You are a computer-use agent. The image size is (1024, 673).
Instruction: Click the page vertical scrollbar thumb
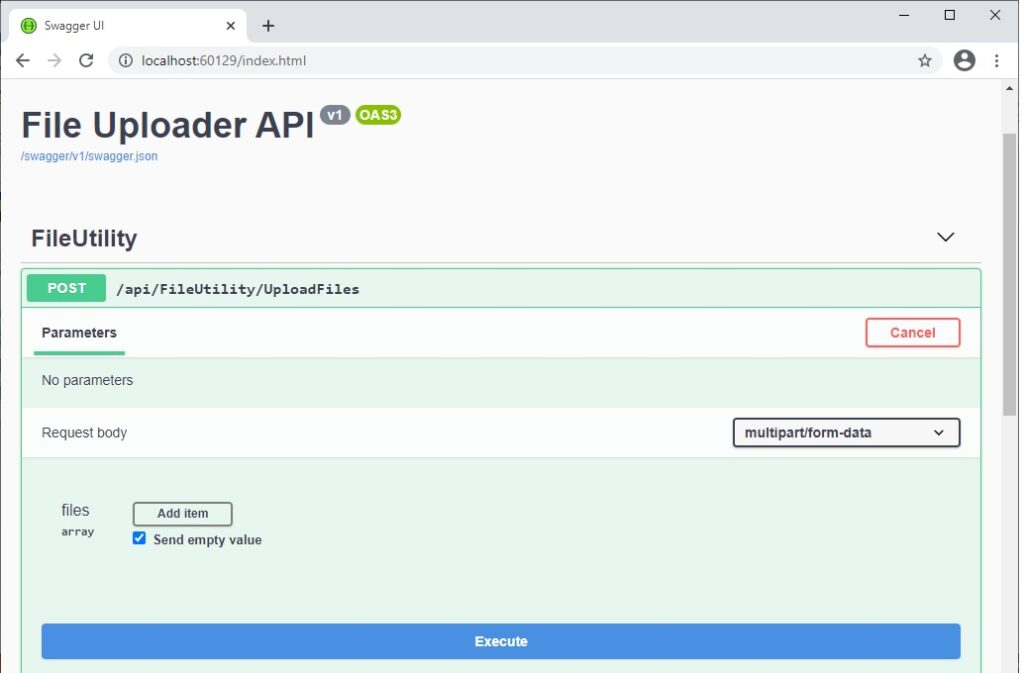click(1010, 274)
